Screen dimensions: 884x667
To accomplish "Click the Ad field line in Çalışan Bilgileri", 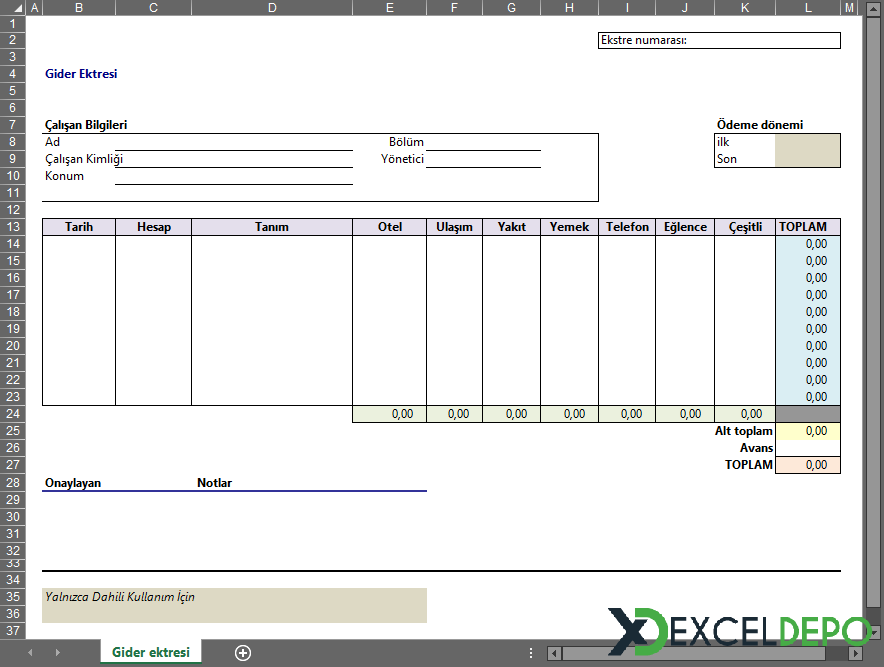I will 233,142.
